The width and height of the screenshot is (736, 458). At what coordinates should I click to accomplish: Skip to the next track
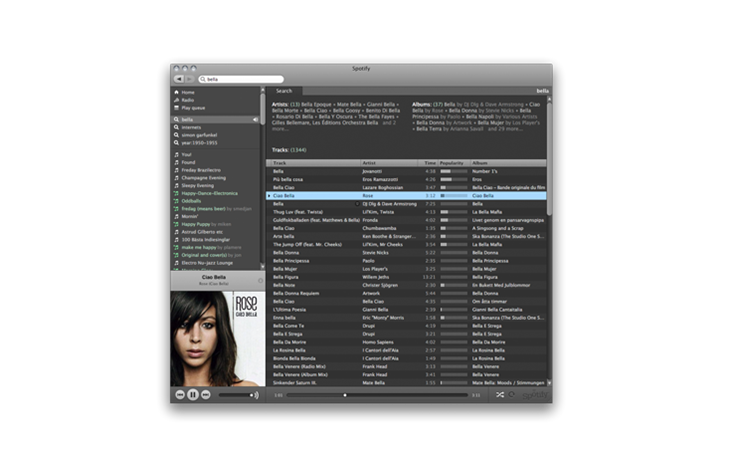pyautogui.click(x=206, y=395)
